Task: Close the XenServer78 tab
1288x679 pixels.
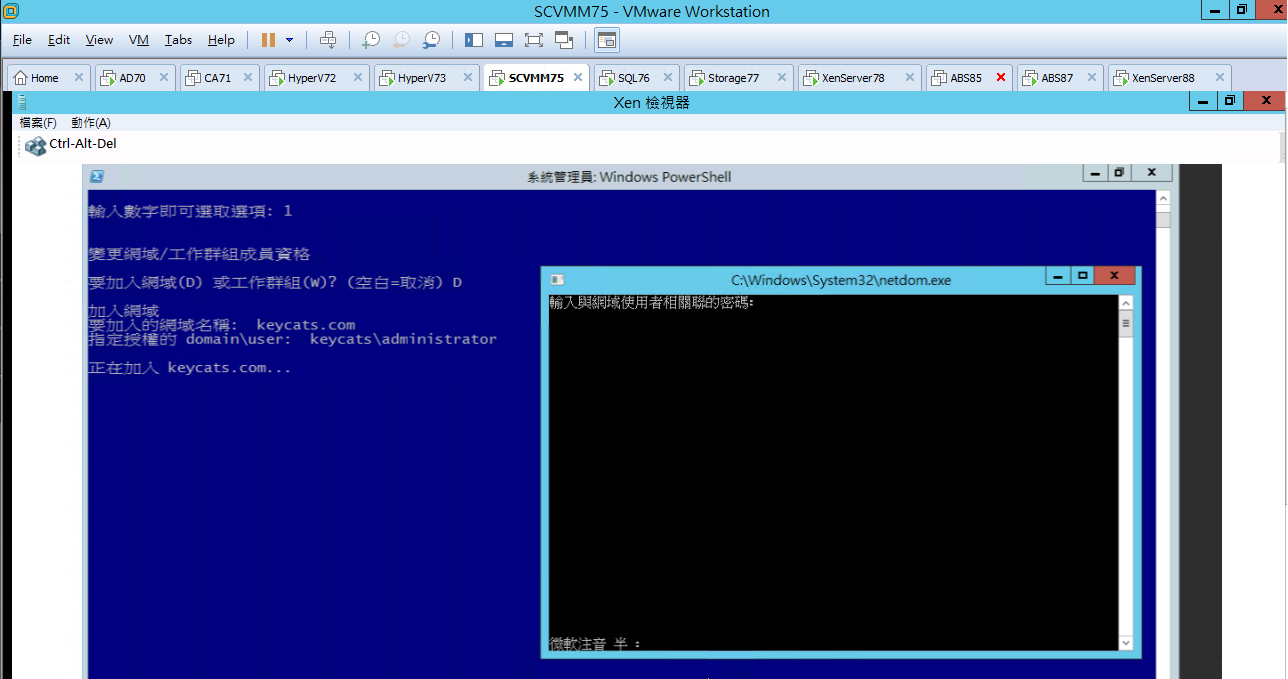Action: click(x=910, y=78)
